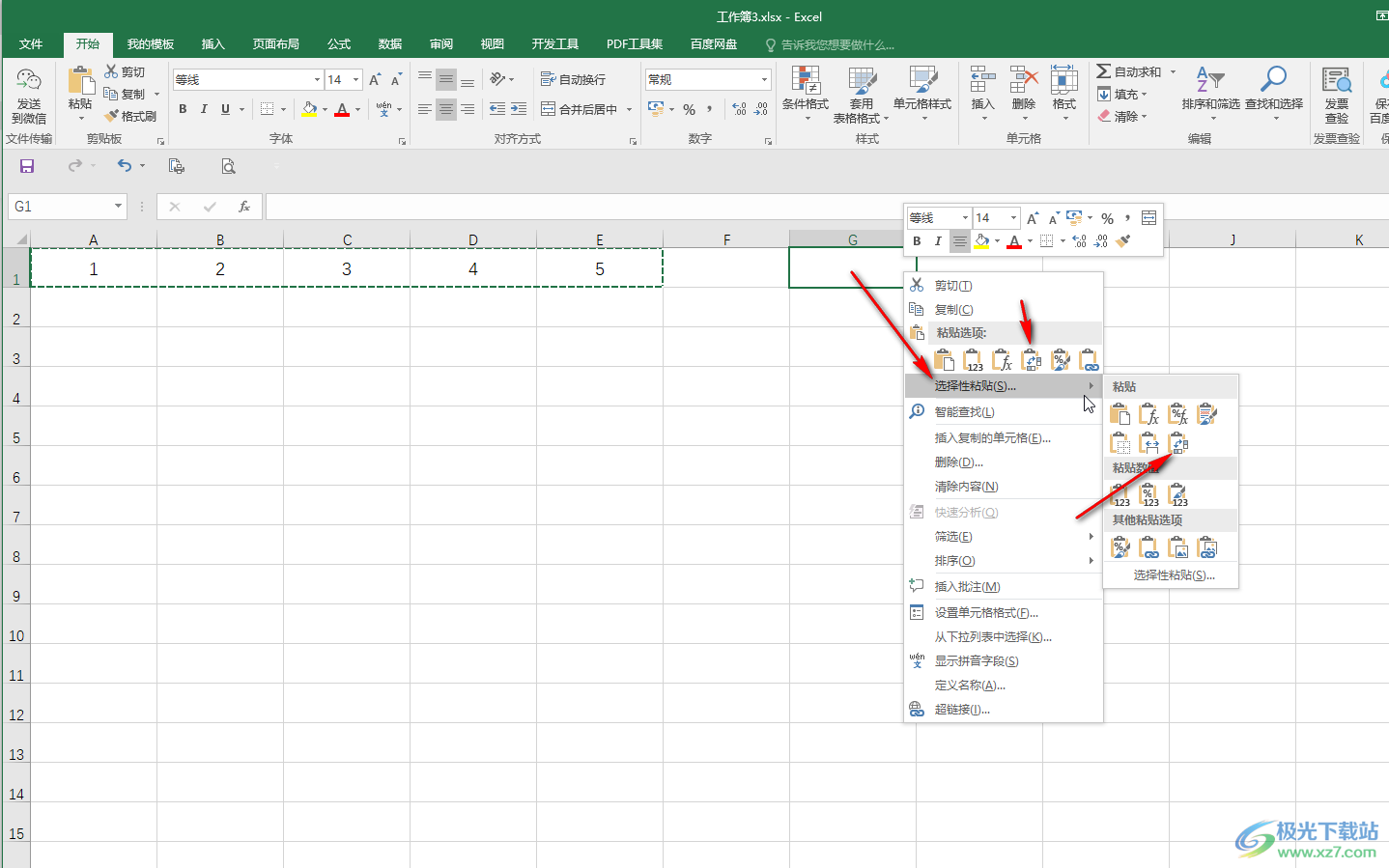Open number format dropdown showing 常规
This screenshot has width=1389, height=868.
(764, 79)
